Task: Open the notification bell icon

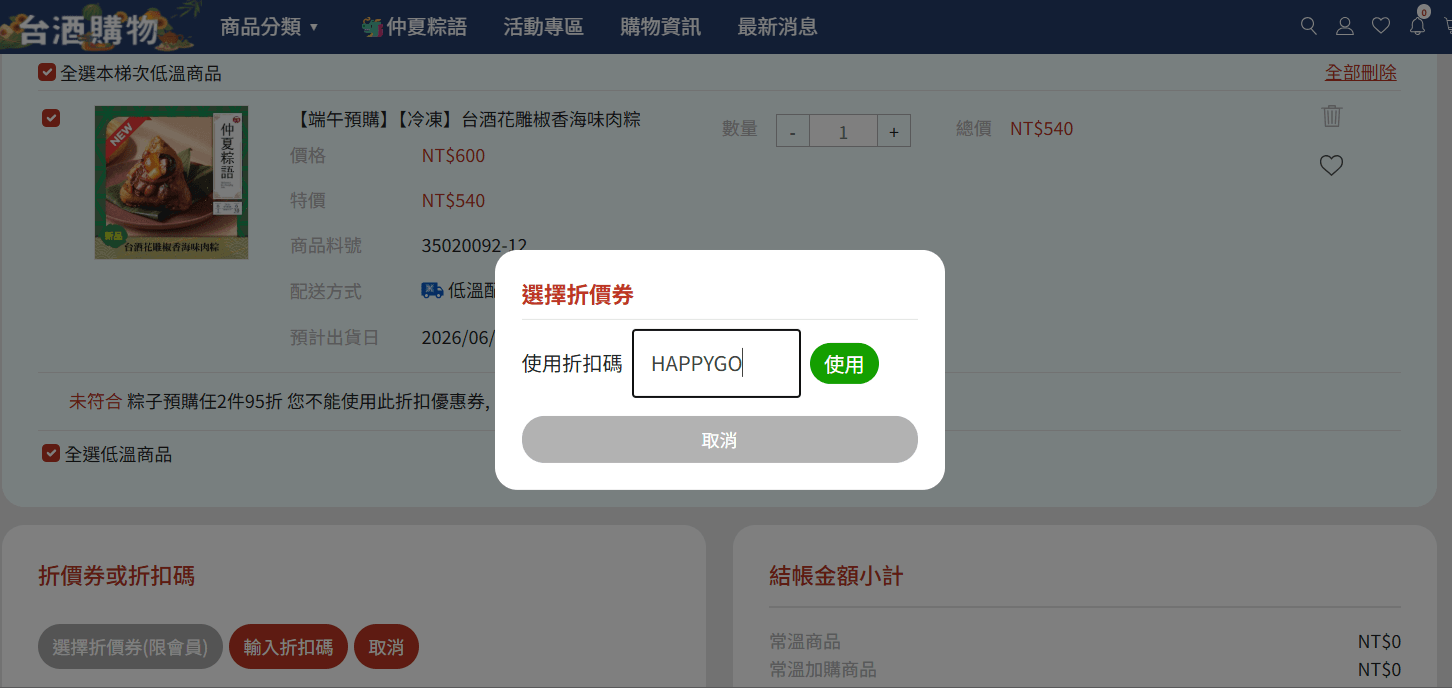Action: coord(1417,26)
